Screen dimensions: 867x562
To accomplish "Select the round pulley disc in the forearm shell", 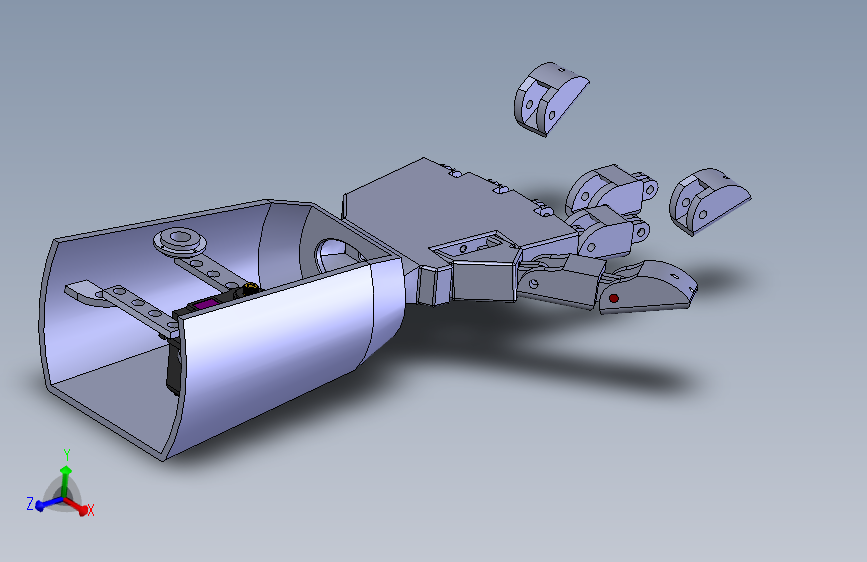I will pyautogui.click(x=180, y=240).
